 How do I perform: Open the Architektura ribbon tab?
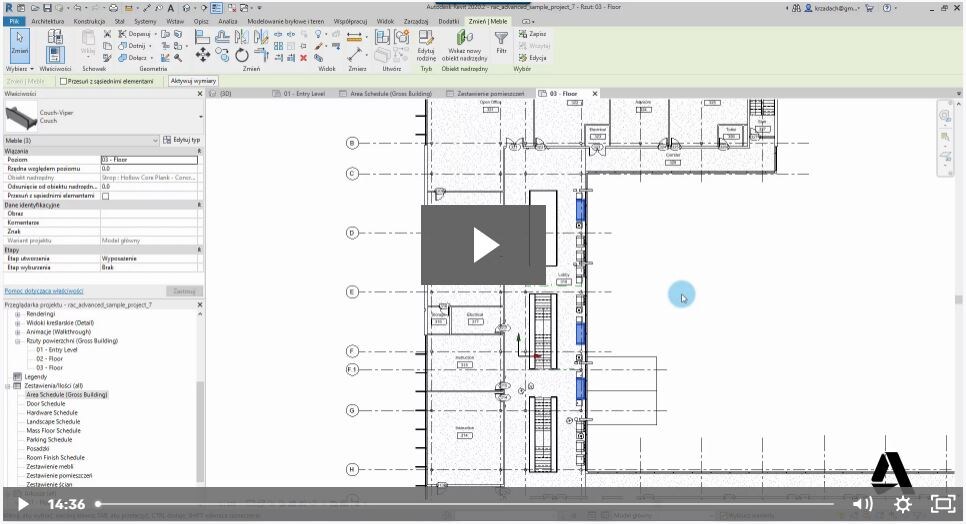(47, 21)
